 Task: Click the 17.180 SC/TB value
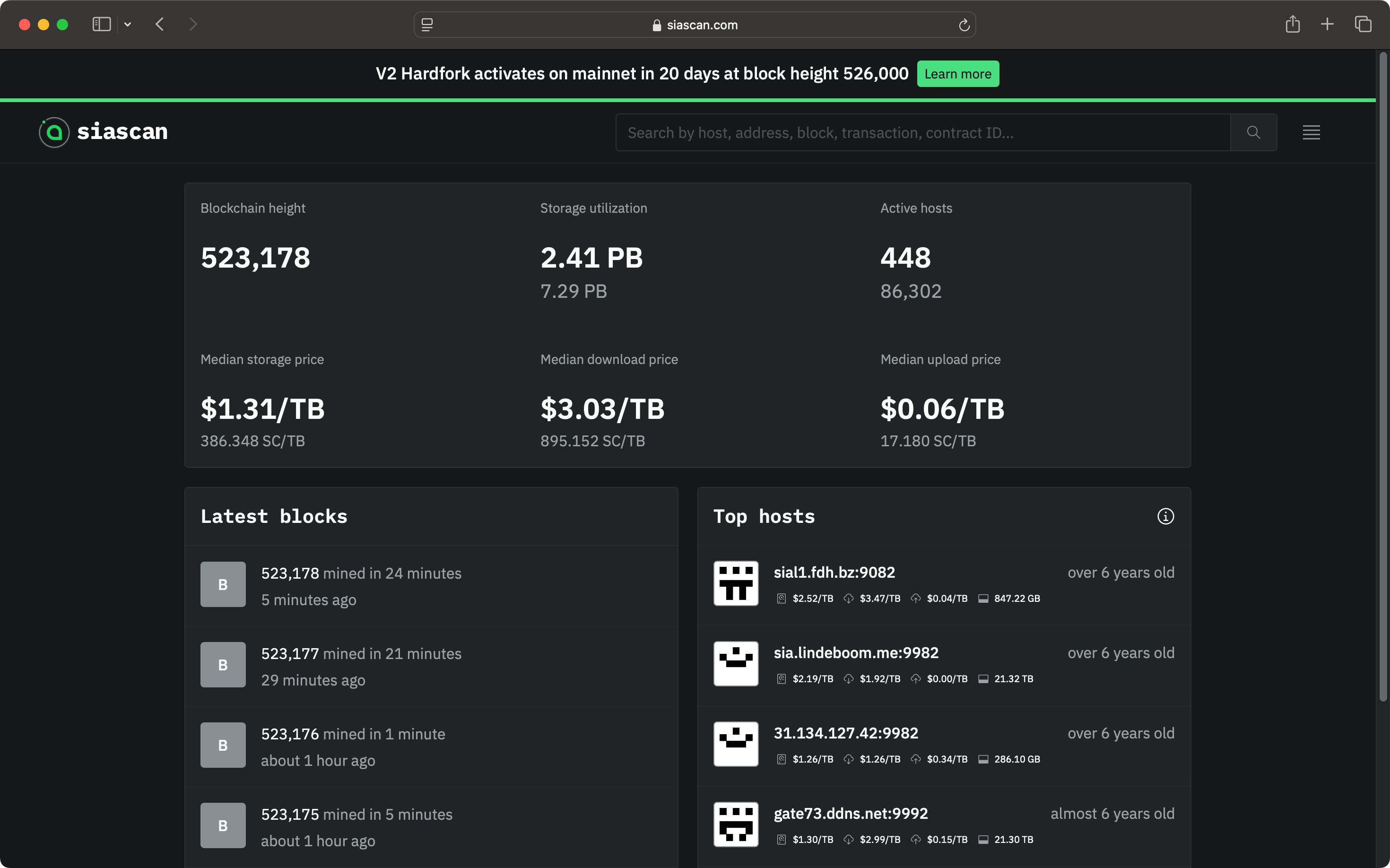pyautogui.click(x=929, y=441)
